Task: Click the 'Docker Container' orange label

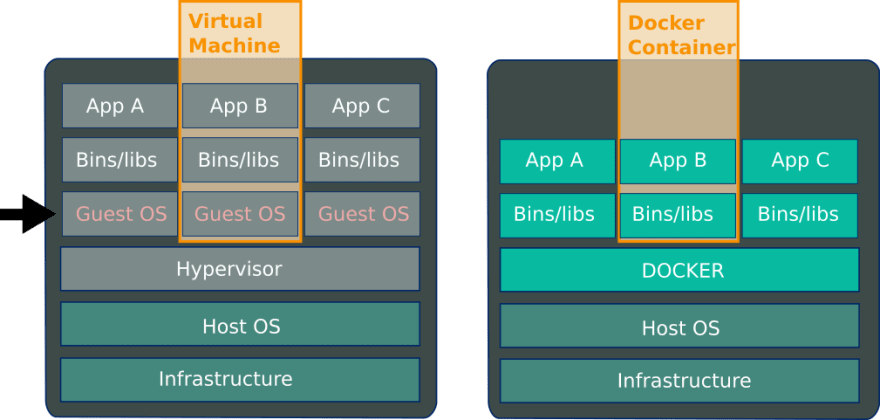Action: [681, 35]
